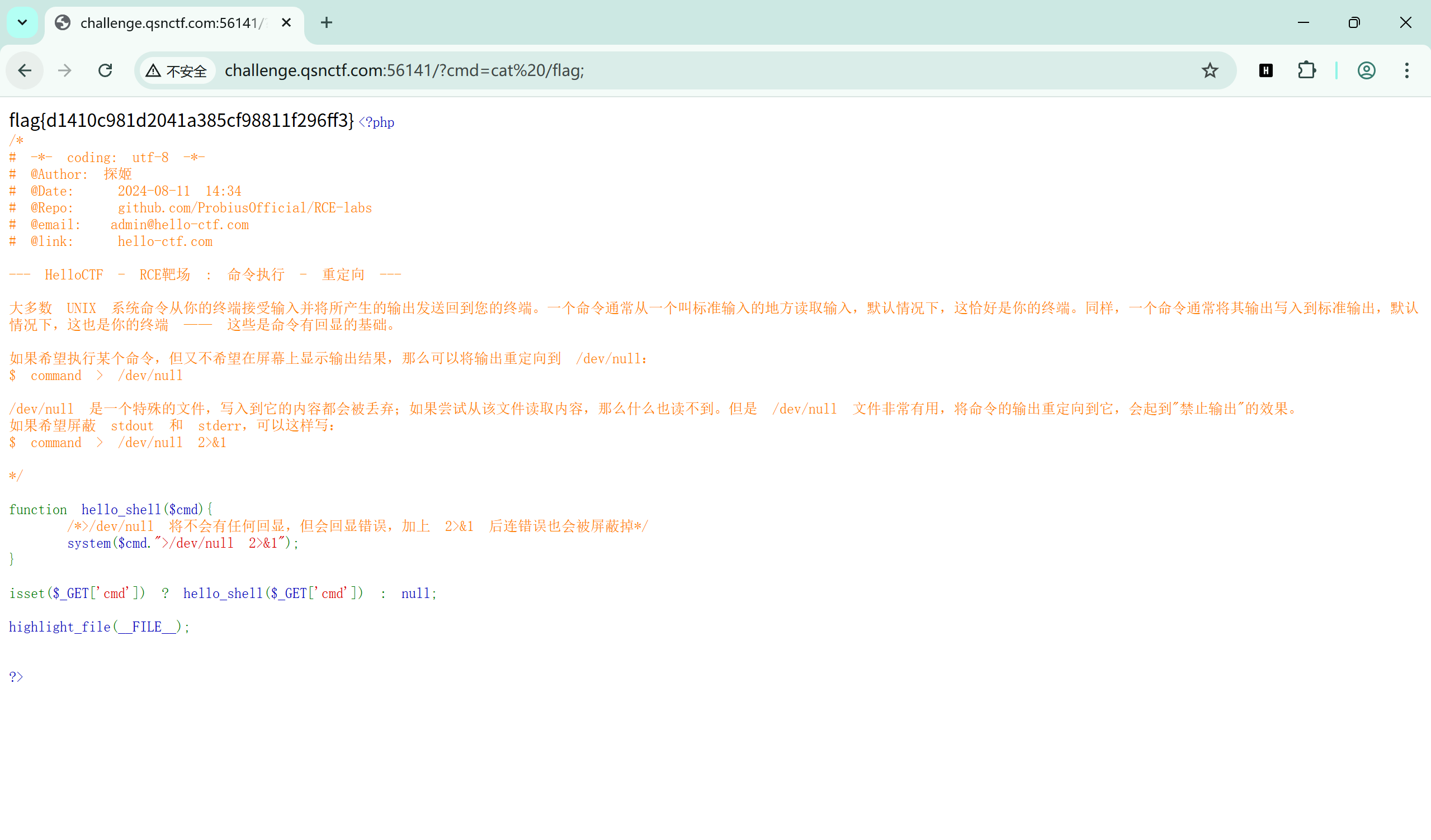Click the 不安全 site security warning
Image resolution: width=1431 pixels, height=840 pixels.
[x=177, y=71]
